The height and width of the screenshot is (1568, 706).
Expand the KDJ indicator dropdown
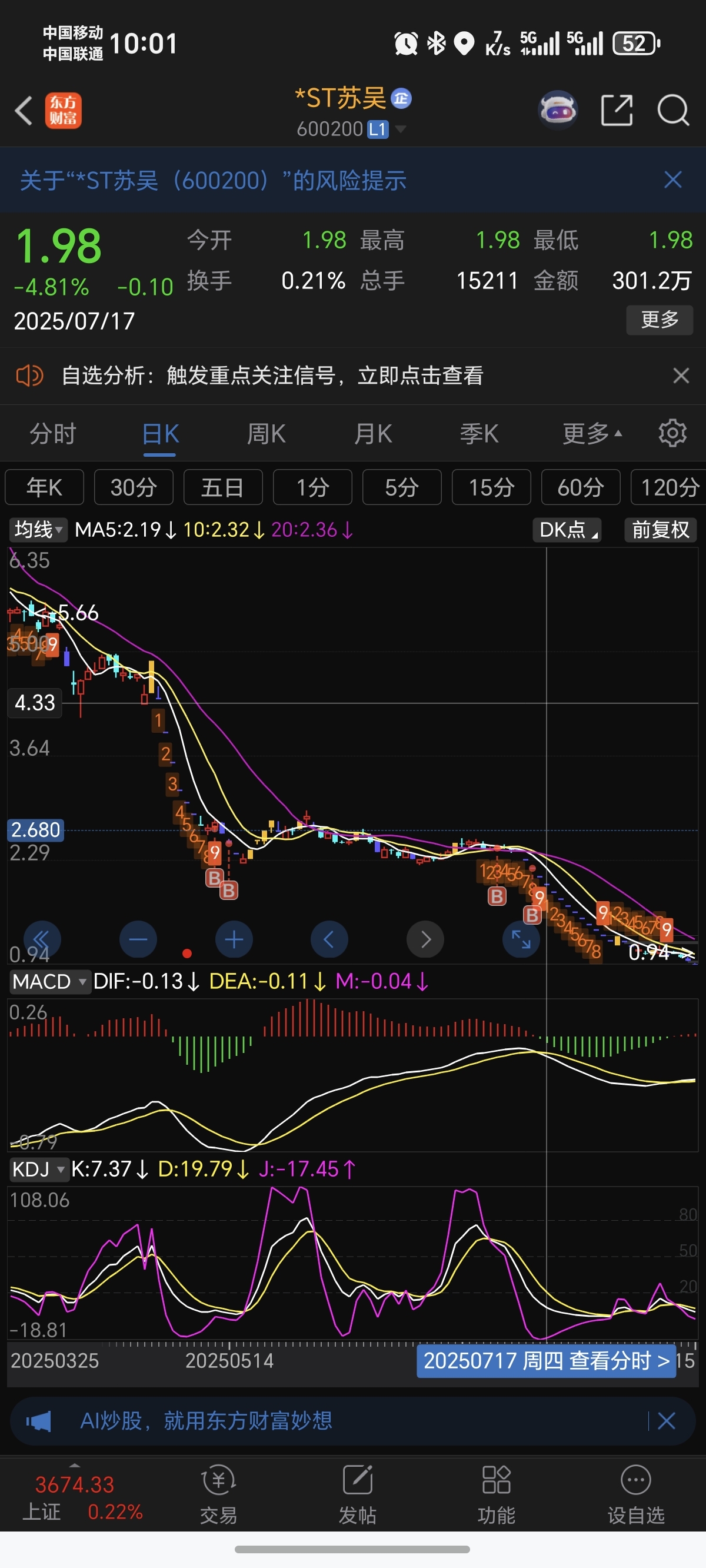coord(38,1169)
